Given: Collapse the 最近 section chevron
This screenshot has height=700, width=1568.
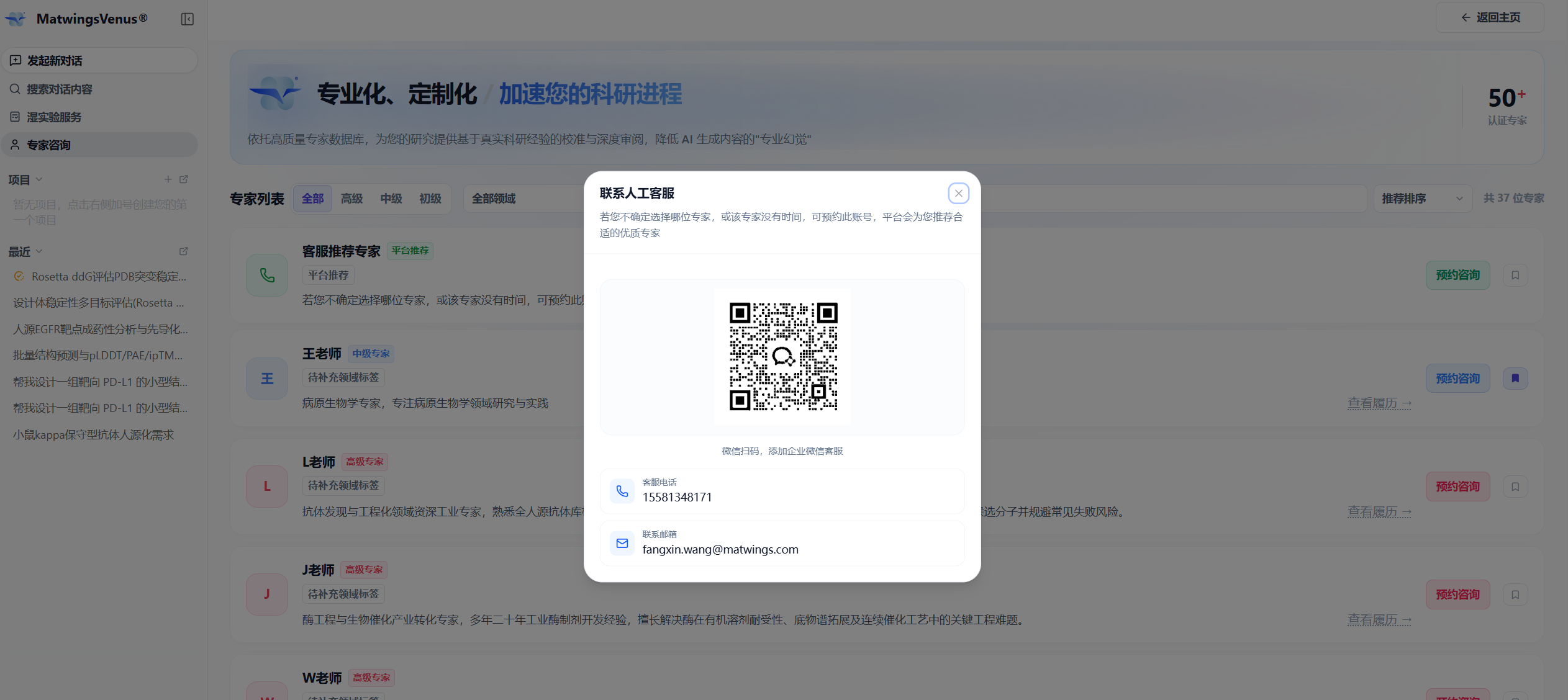Looking at the screenshot, I should (x=39, y=251).
